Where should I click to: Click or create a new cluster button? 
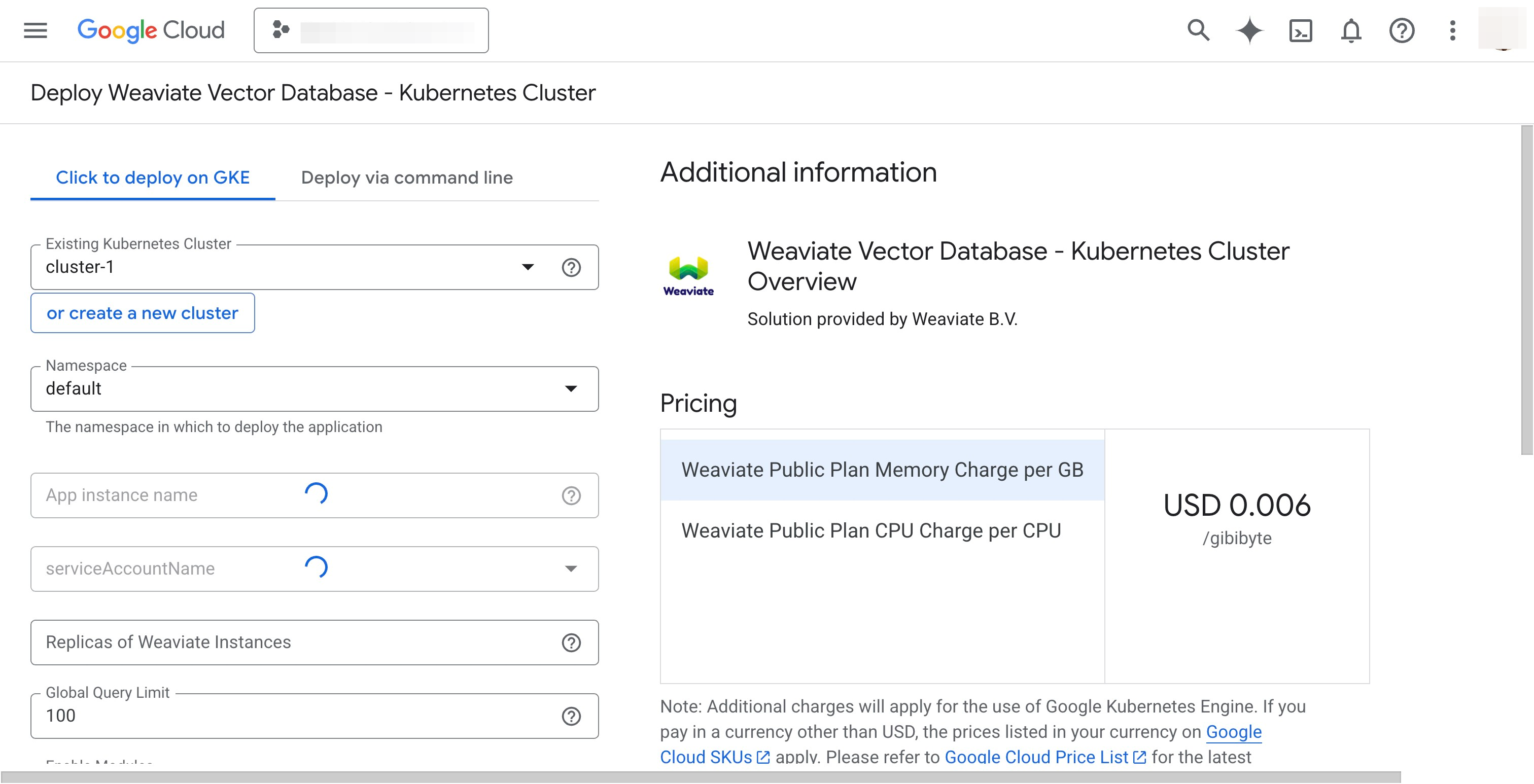143,313
